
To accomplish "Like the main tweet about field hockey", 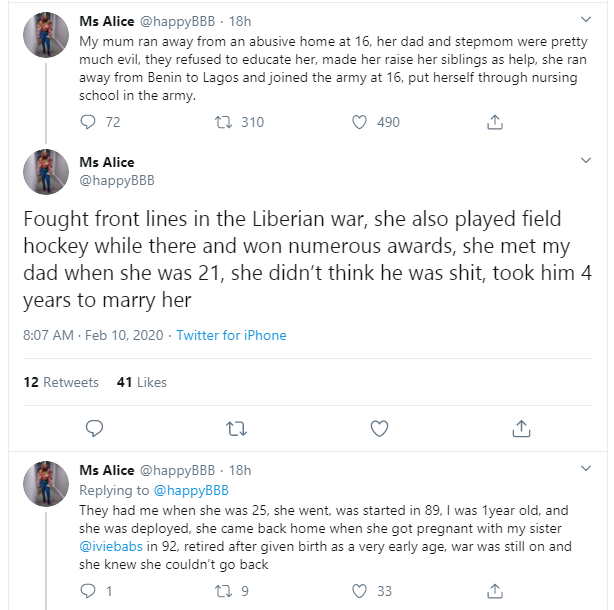I will tap(379, 428).
